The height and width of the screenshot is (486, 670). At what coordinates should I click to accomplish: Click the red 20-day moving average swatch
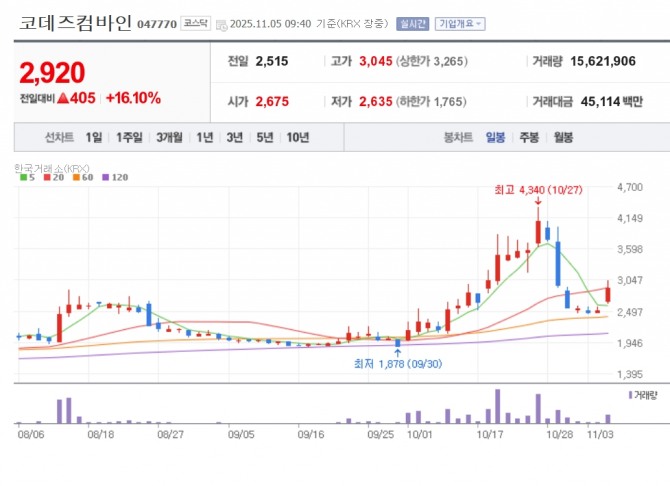(x=47, y=177)
